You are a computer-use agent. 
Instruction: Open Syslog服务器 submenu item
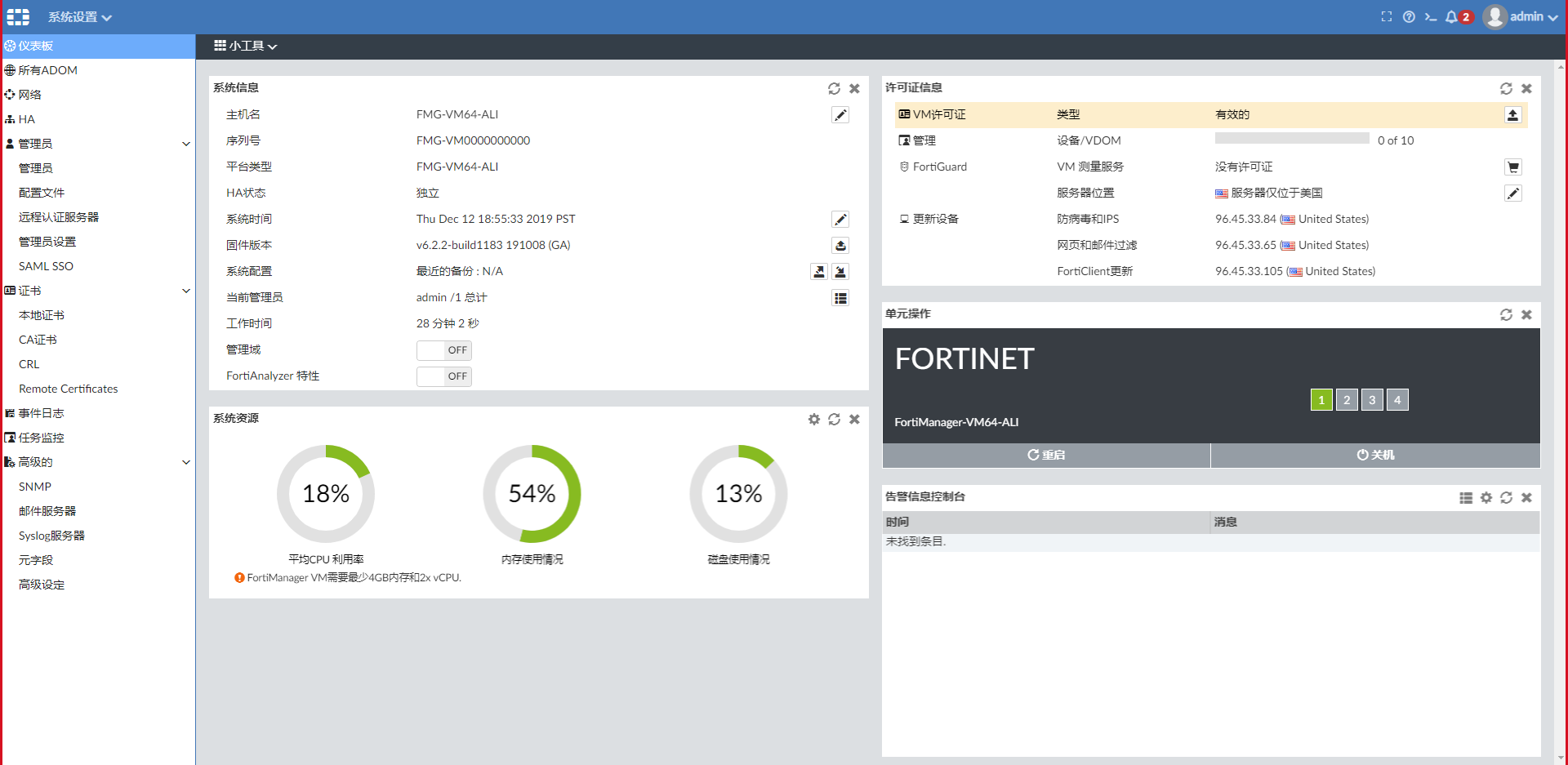tap(51, 536)
